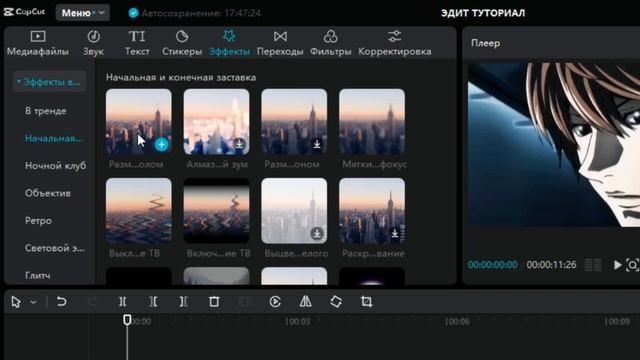Click the anime preview frame in player
Viewport: 640px width, 360px height.
click(x=554, y=144)
